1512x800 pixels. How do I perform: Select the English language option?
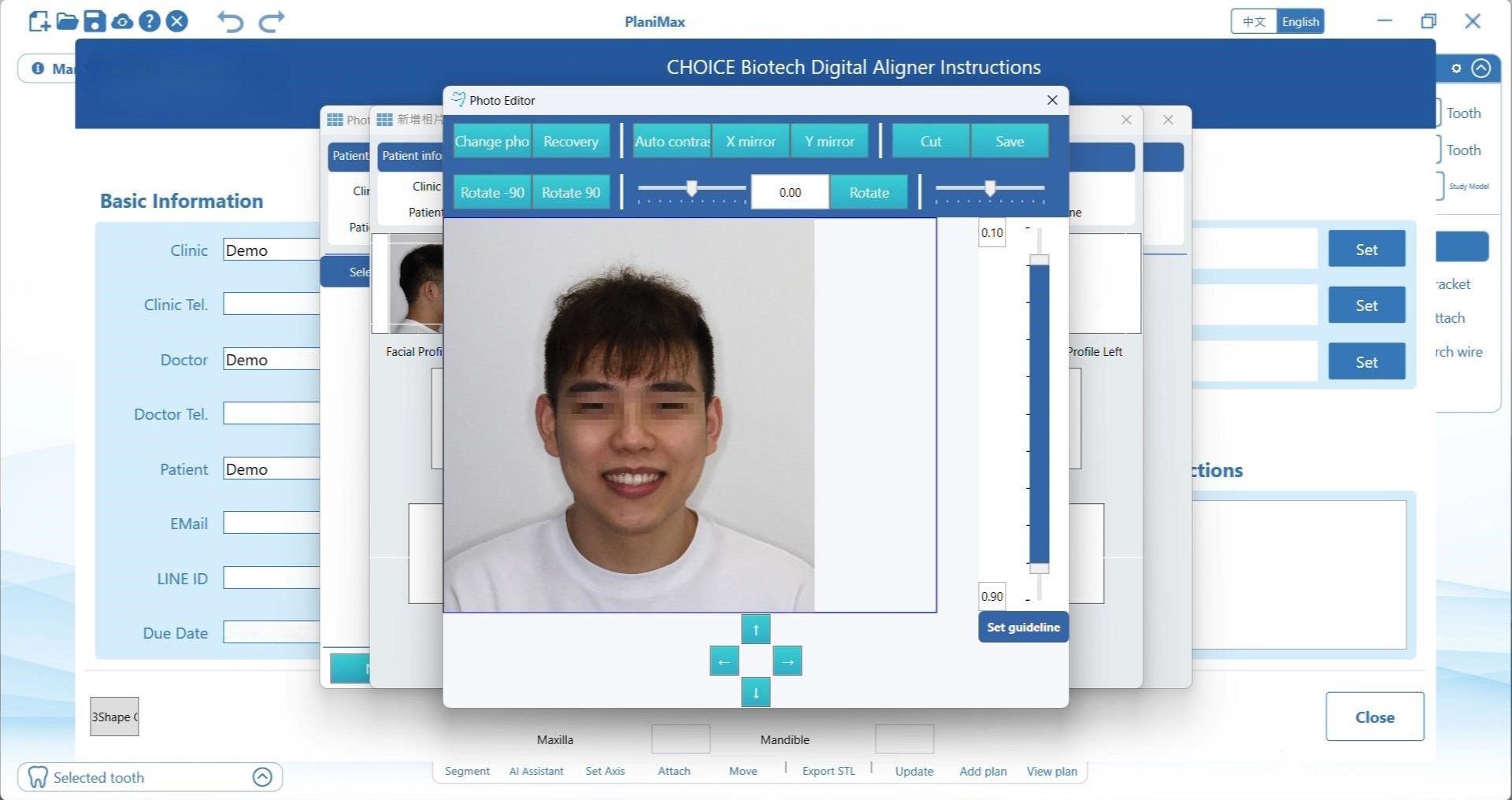pos(1300,21)
